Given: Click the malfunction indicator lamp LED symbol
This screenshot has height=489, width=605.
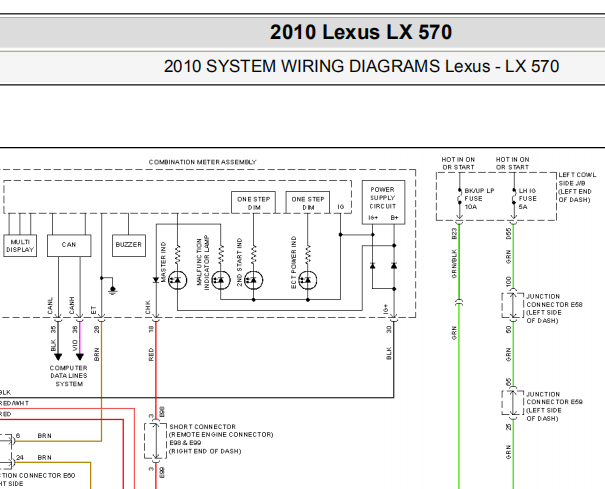Looking at the screenshot, I should pyautogui.click(x=220, y=280).
